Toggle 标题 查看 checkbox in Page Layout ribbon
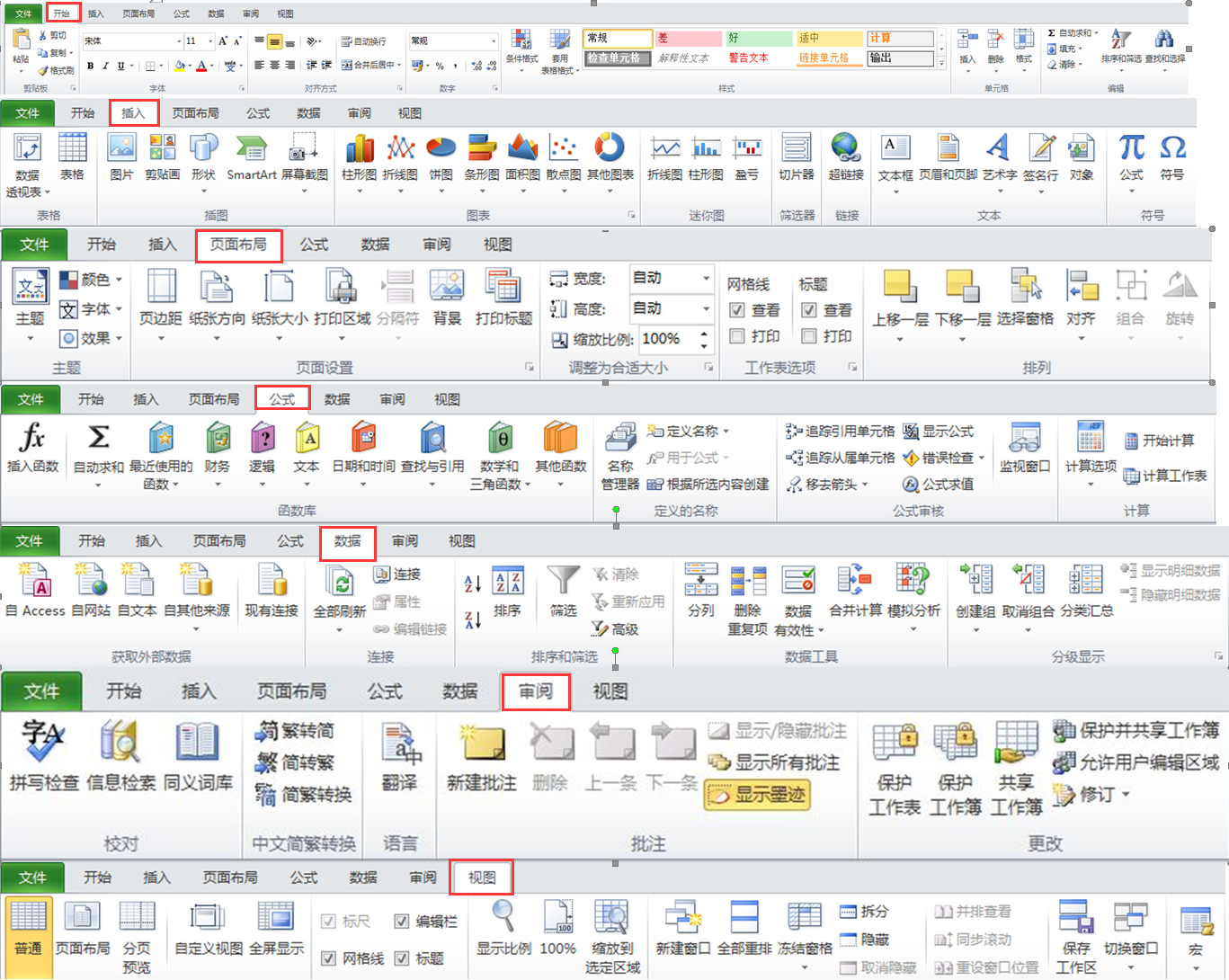1229x980 pixels. pos(809,310)
